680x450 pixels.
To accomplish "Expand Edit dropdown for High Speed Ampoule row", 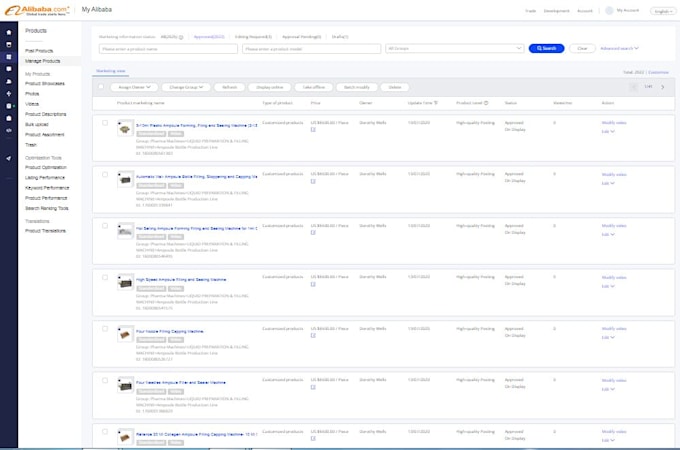I will point(608,286).
